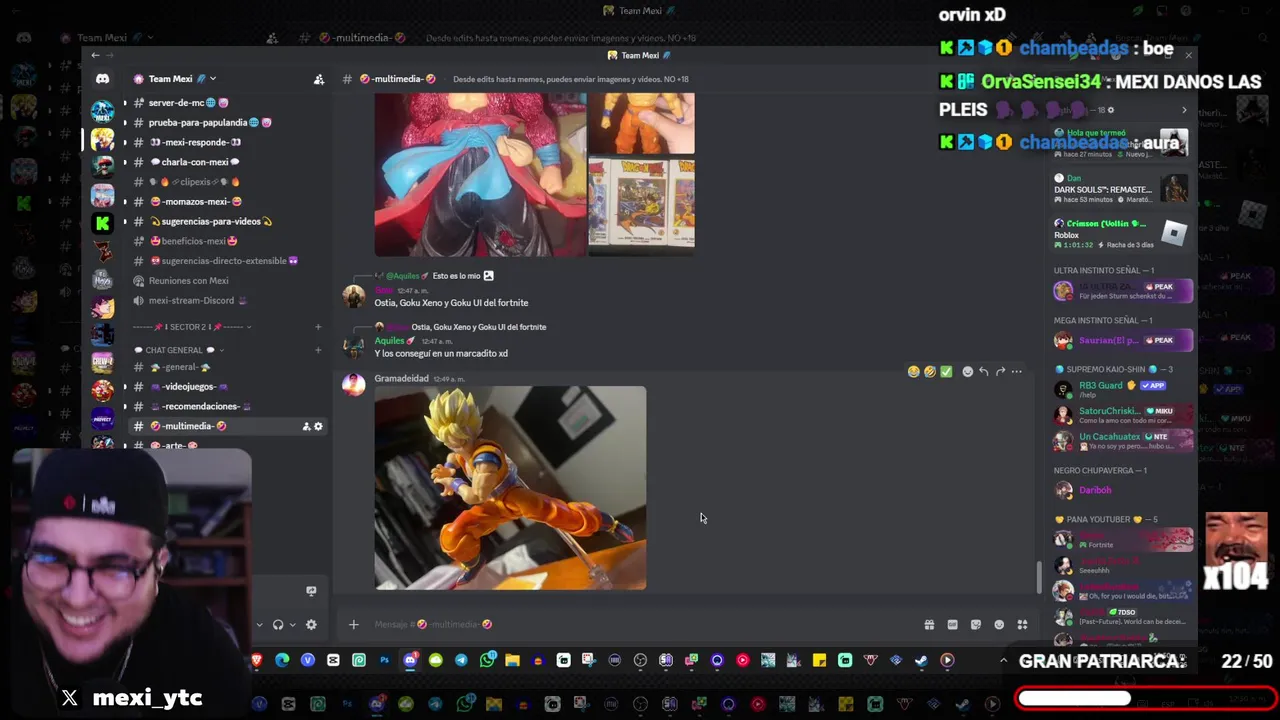
Task: Open more options three dots on message
Action: [x=1017, y=372]
